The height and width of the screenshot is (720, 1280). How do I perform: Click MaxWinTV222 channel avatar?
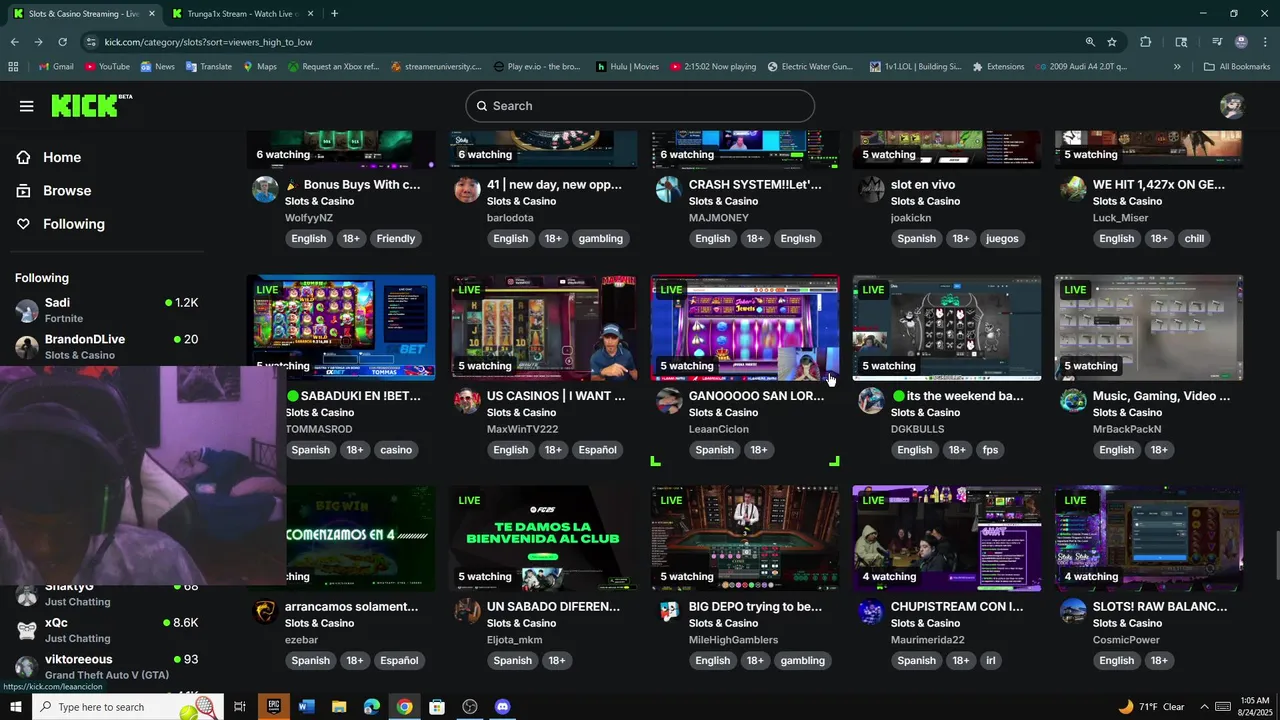467,401
